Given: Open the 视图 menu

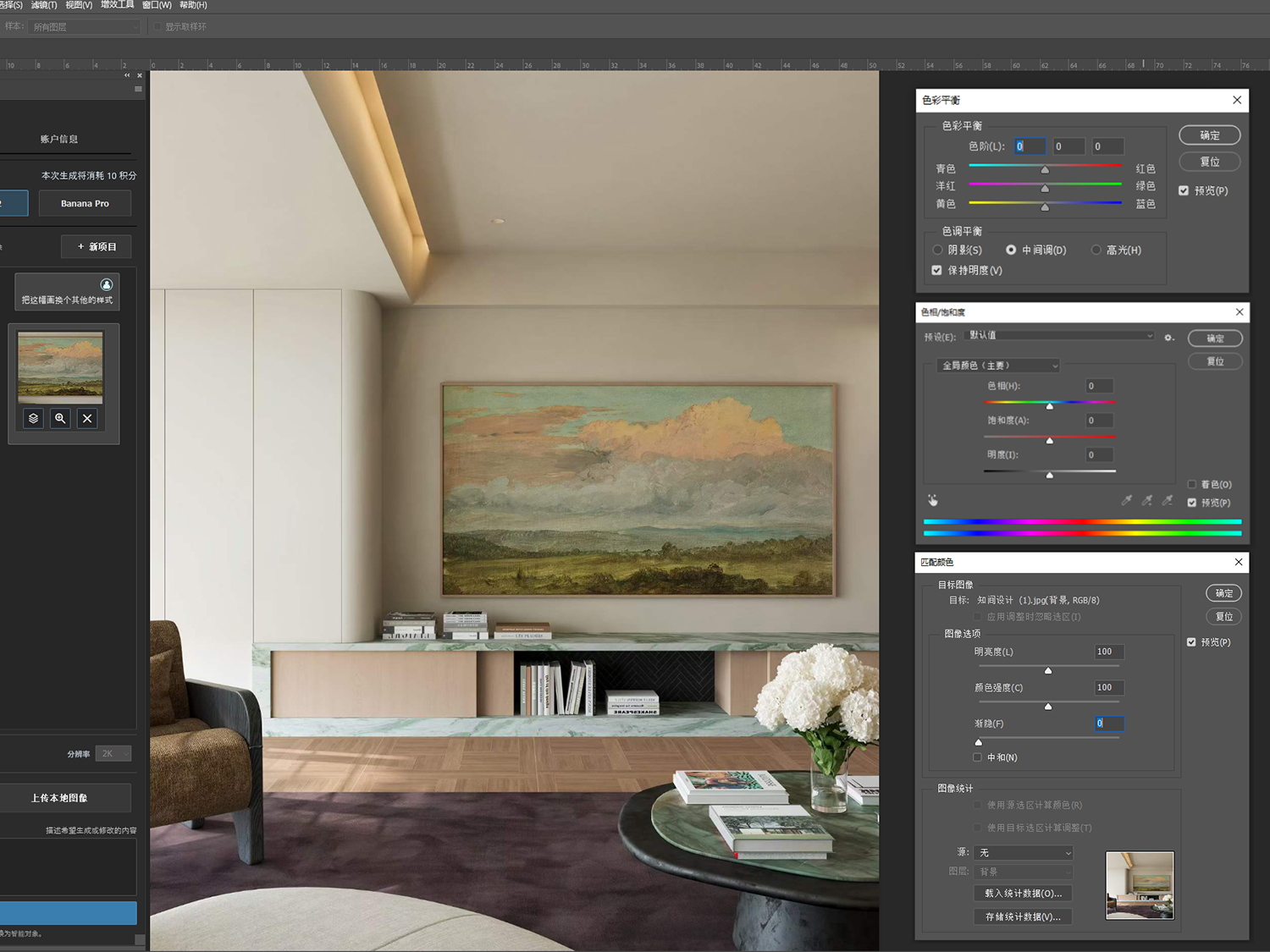Looking at the screenshot, I should (79, 5).
